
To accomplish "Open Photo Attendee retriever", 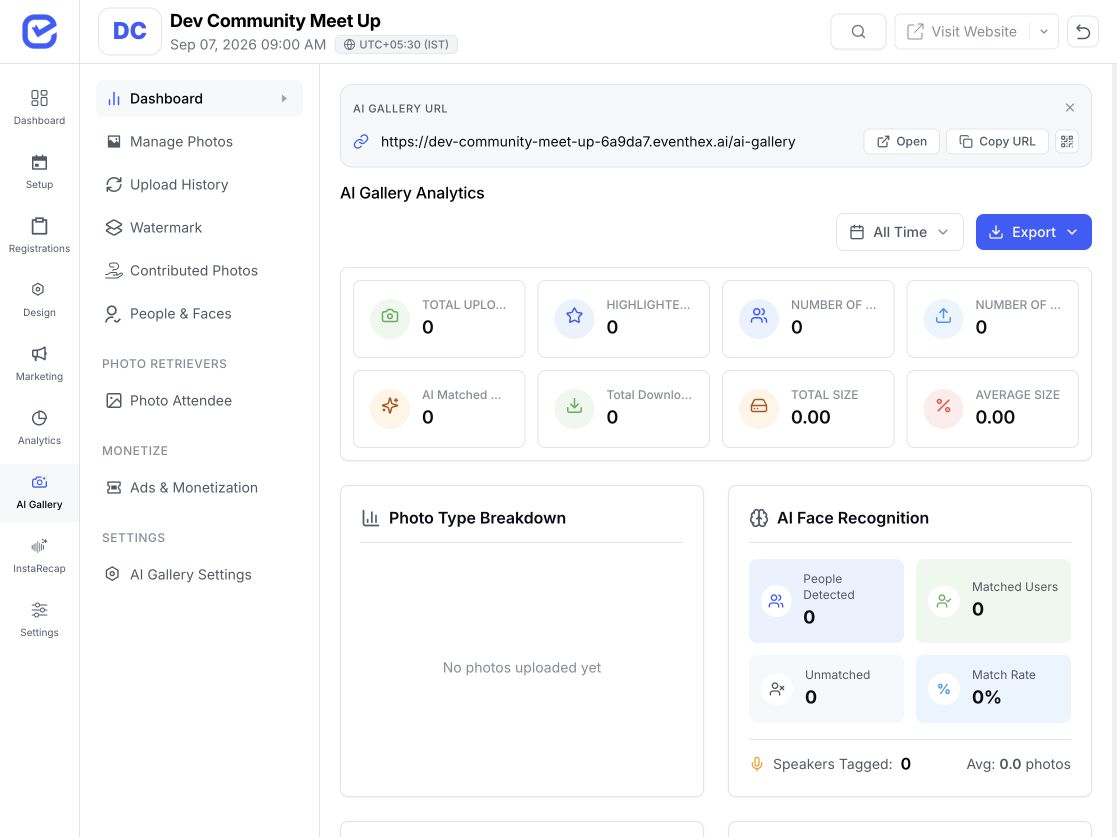I will click(199, 400).
